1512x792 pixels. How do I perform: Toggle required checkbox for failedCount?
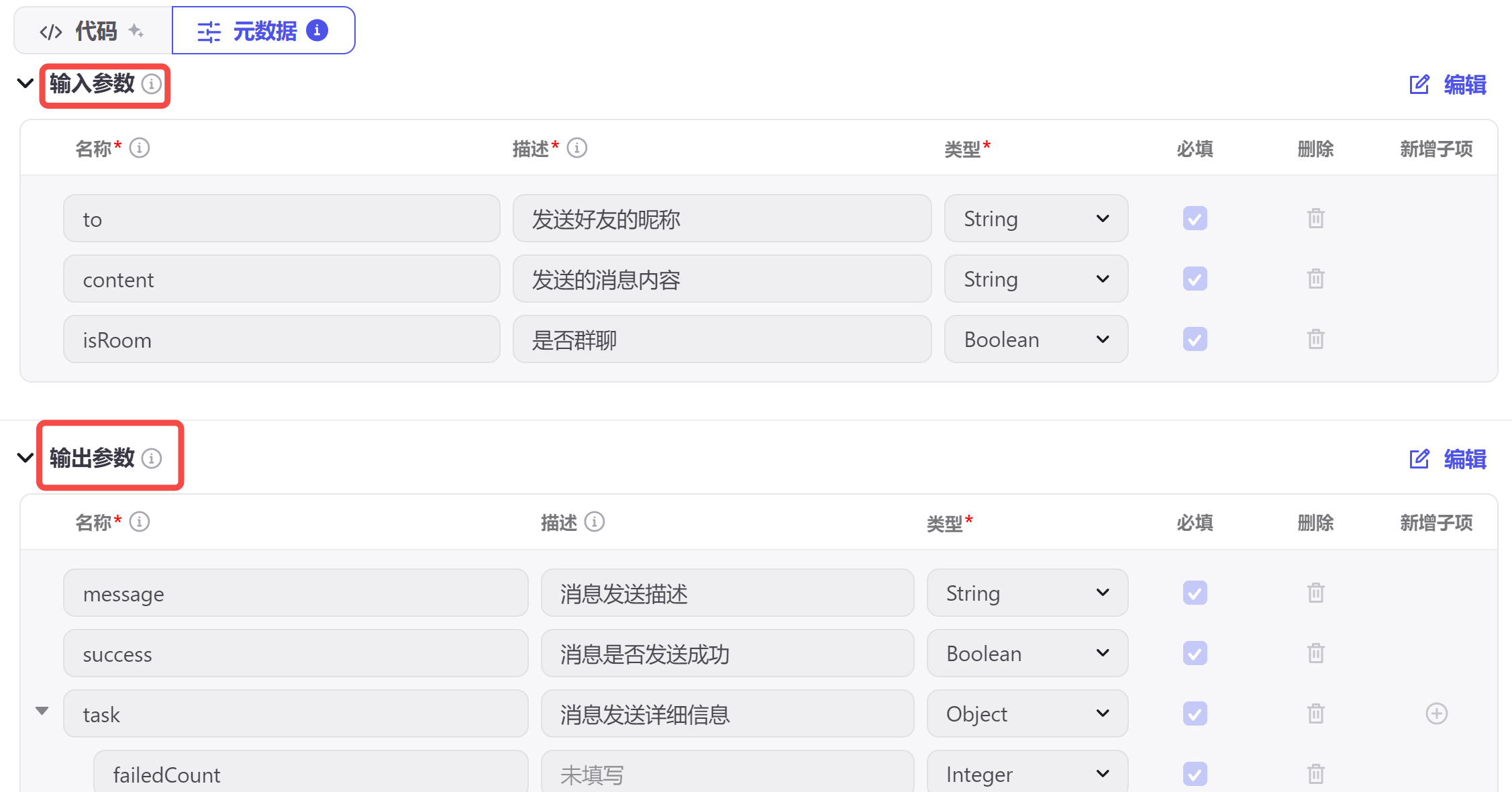click(1195, 774)
